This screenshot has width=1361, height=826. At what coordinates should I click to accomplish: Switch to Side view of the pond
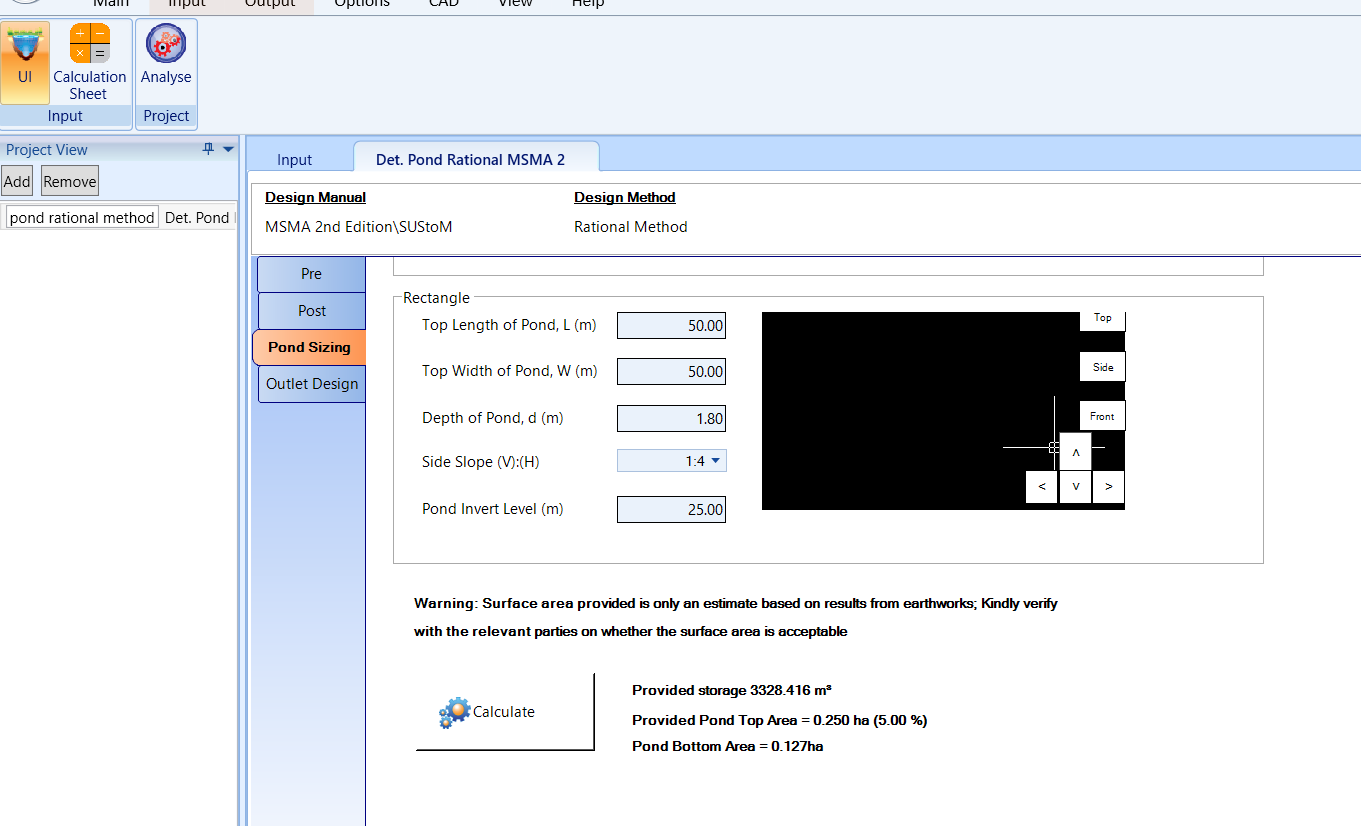click(1102, 366)
